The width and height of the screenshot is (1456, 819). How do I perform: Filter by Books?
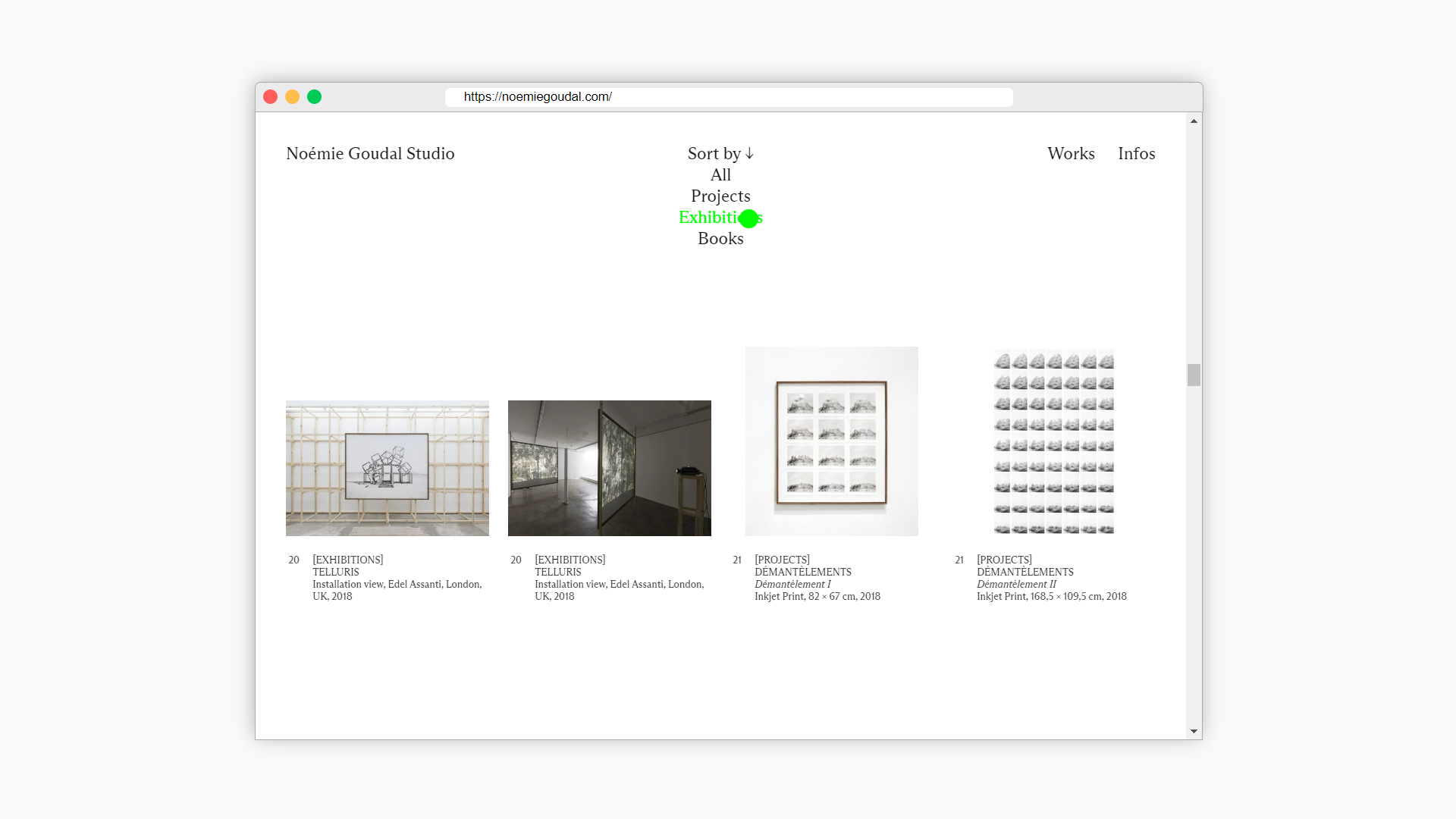720,239
